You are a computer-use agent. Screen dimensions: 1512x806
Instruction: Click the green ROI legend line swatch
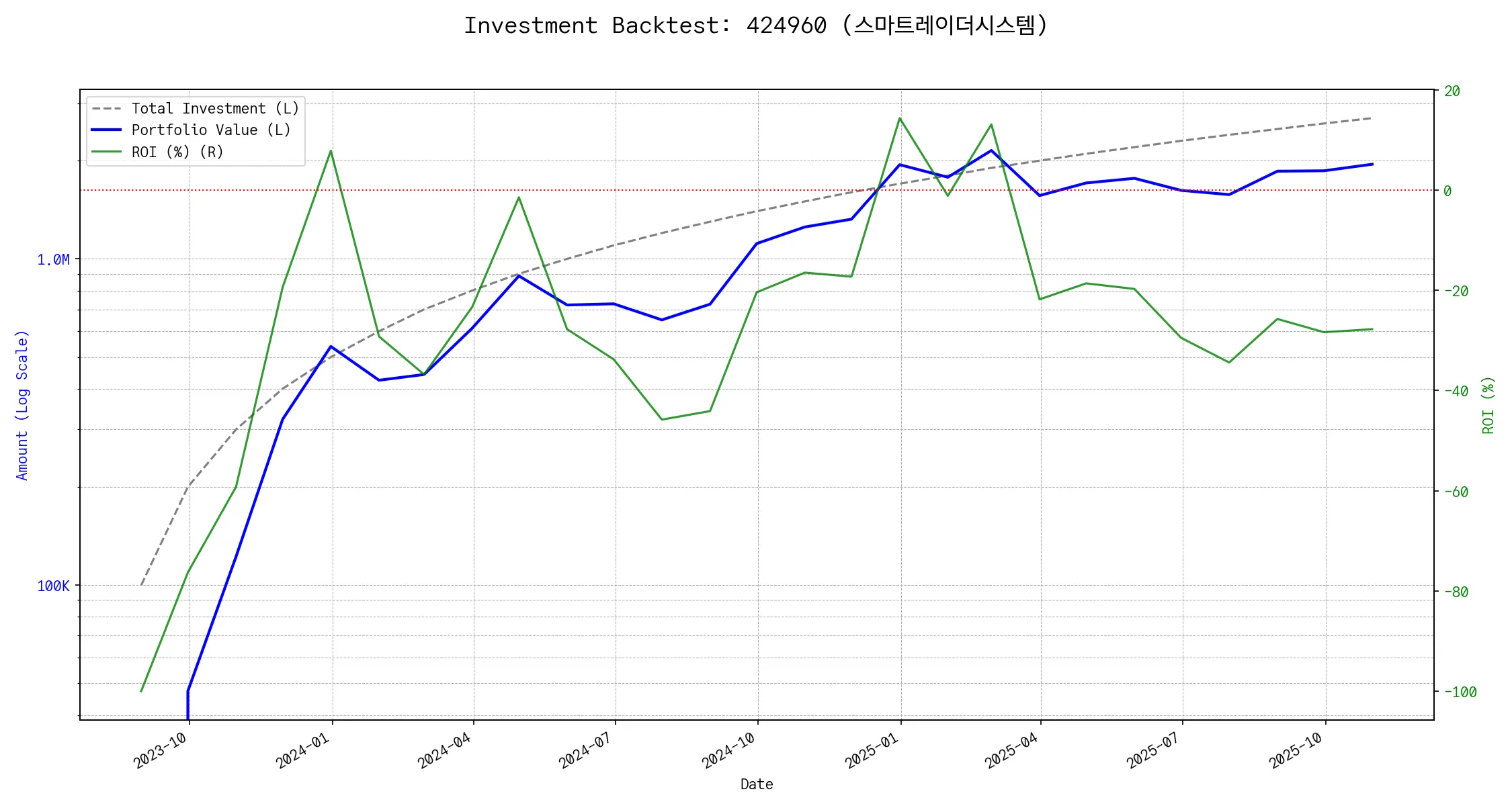pos(106,152)
